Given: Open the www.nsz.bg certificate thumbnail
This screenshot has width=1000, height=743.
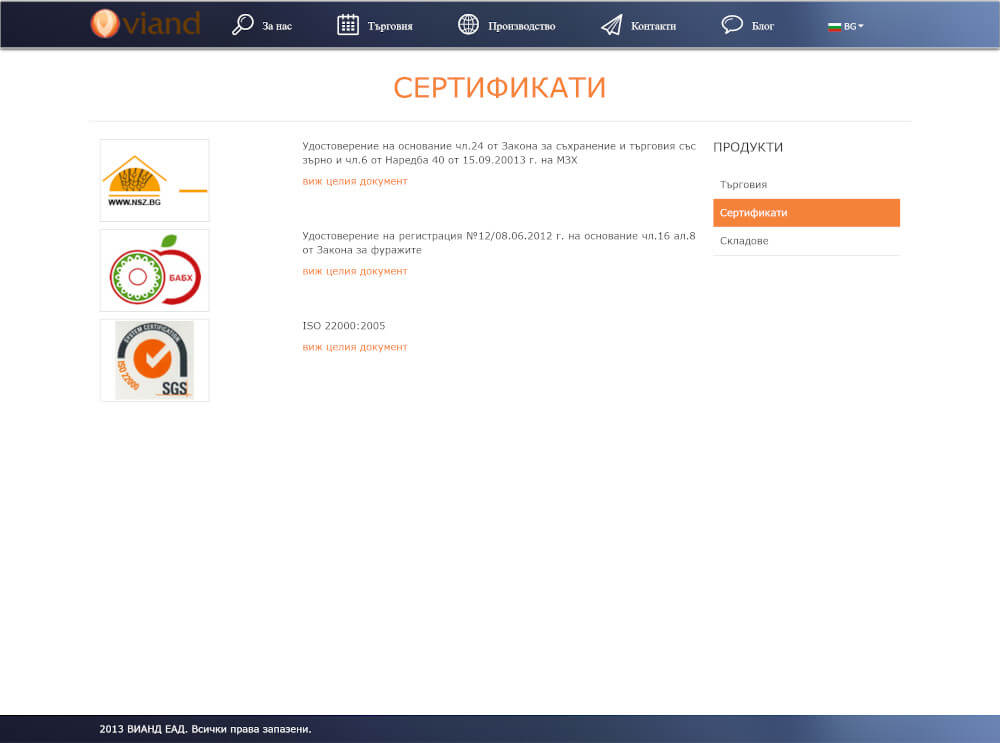Looking at the screenshot, I should [x=154, y=180].
